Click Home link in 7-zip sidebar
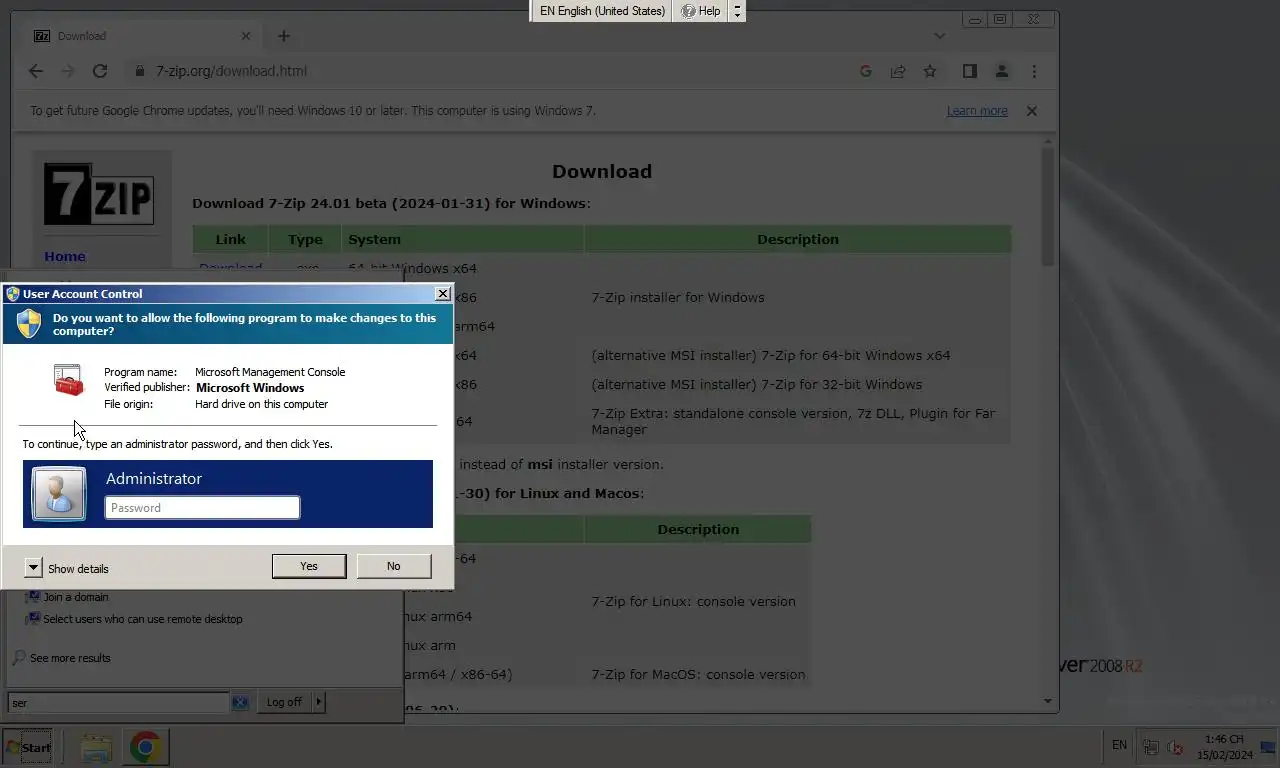This screenshot has height=768, width=1280. click(x=65, y=256)
